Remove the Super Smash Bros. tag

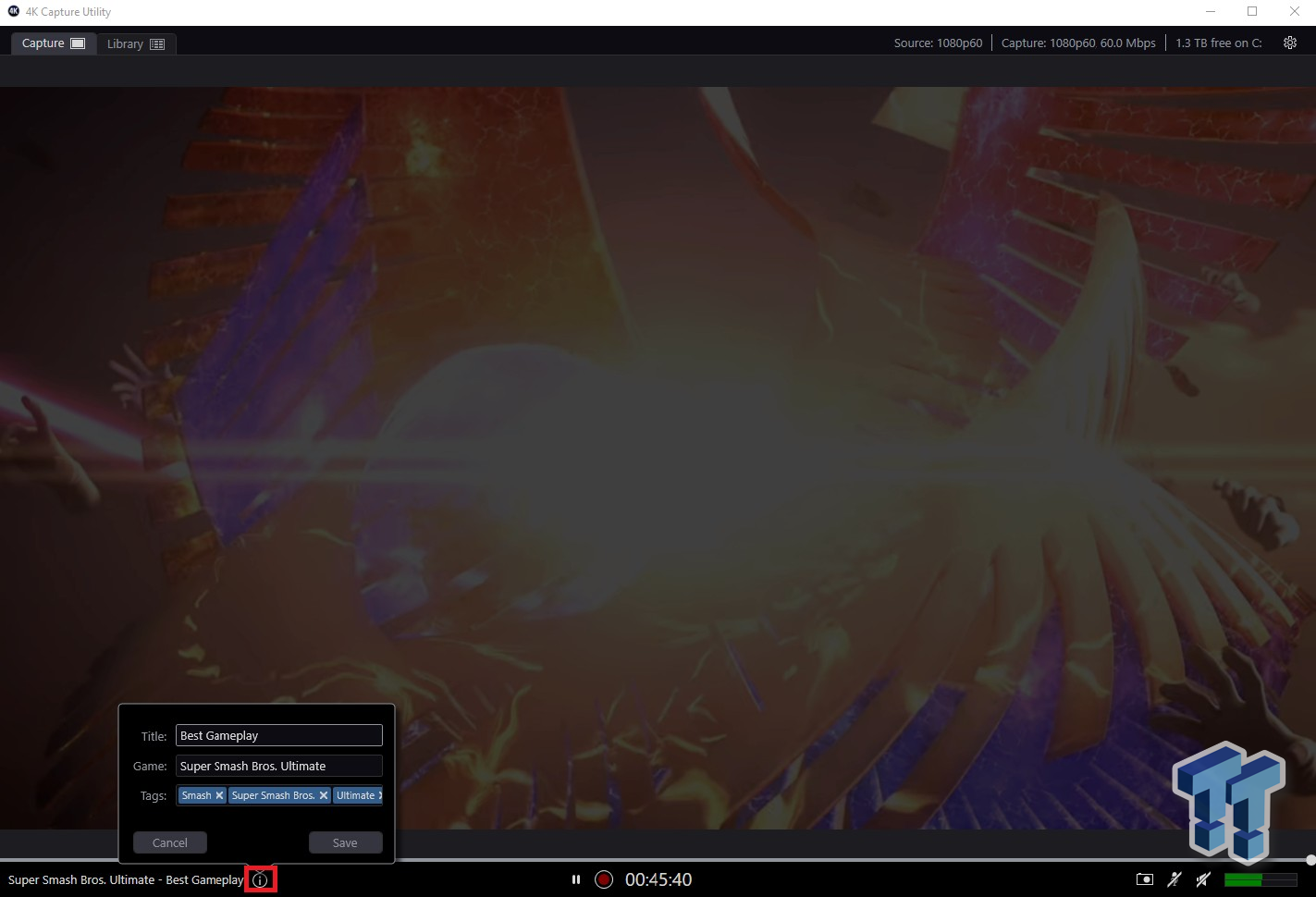coord(324,795)
